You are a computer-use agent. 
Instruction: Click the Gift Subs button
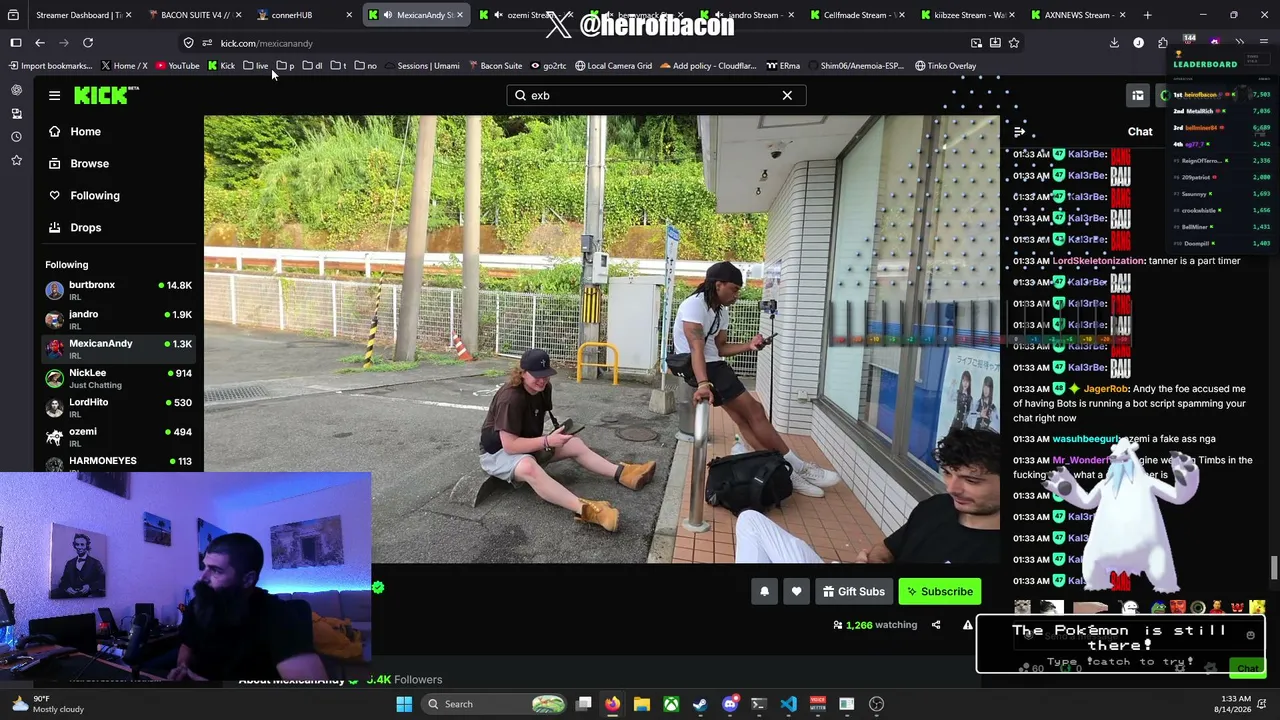(854, 591)
